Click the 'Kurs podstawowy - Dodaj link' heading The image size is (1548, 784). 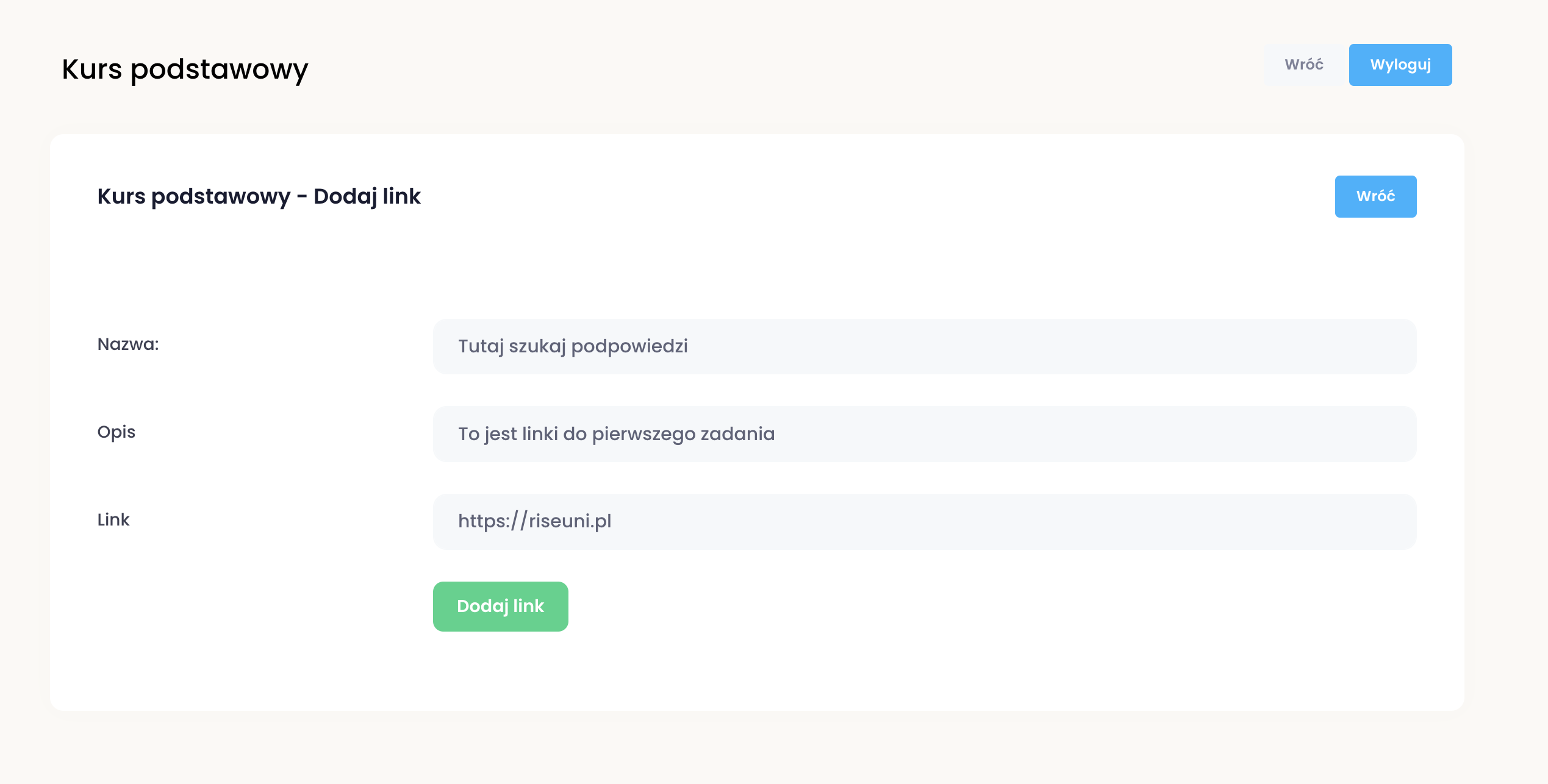click(259, 196)
